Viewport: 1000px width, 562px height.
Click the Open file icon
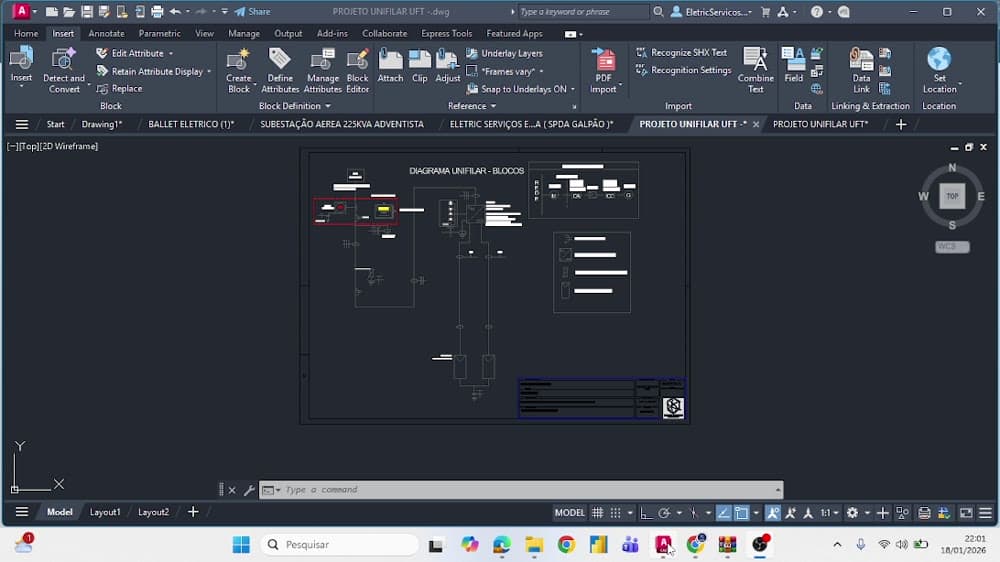click(69, 11)
